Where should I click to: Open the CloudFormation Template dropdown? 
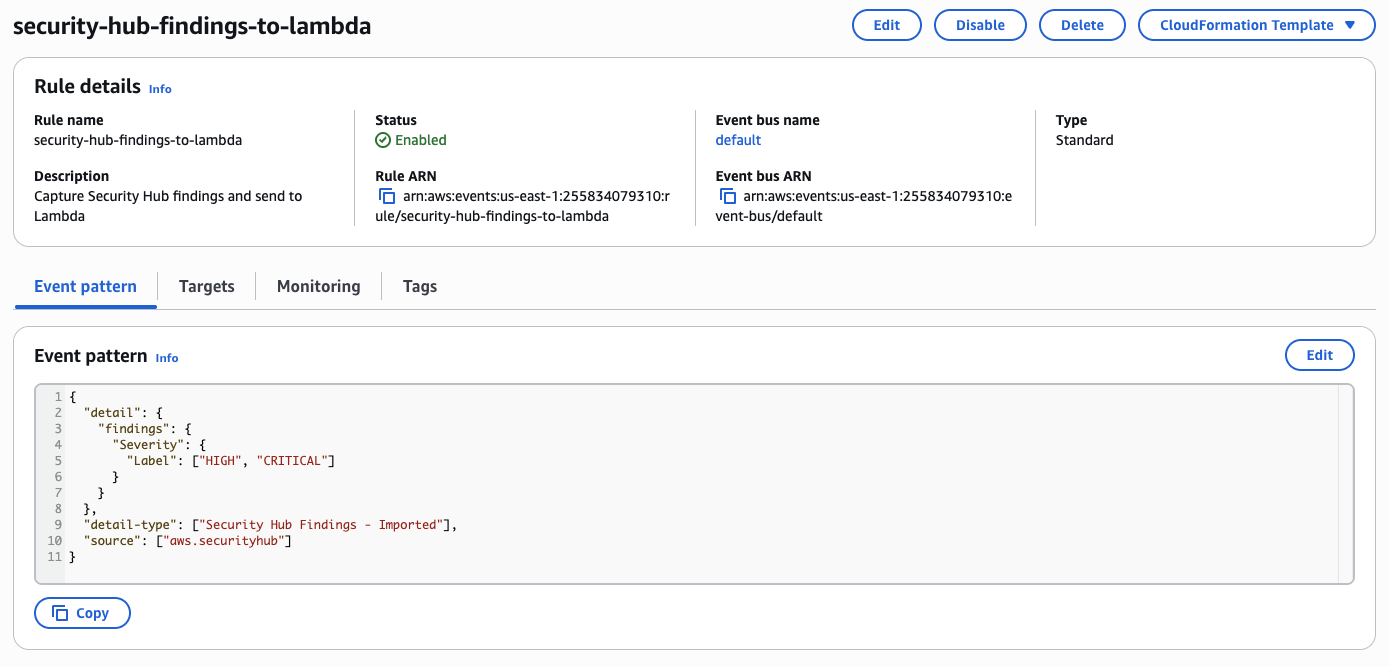pyautogui.click(x=1256, y=24)
